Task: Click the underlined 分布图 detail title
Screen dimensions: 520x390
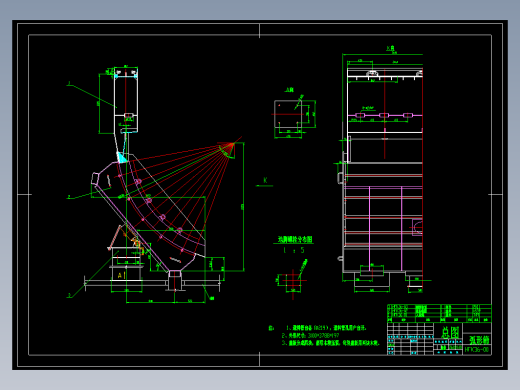Action: tap(295, 239)
